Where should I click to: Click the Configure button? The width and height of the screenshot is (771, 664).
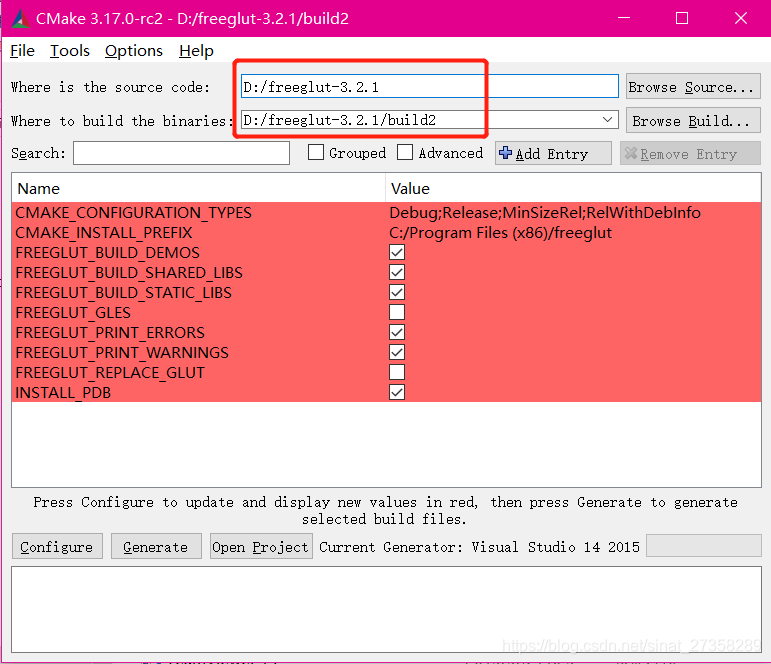pos(57,546)
